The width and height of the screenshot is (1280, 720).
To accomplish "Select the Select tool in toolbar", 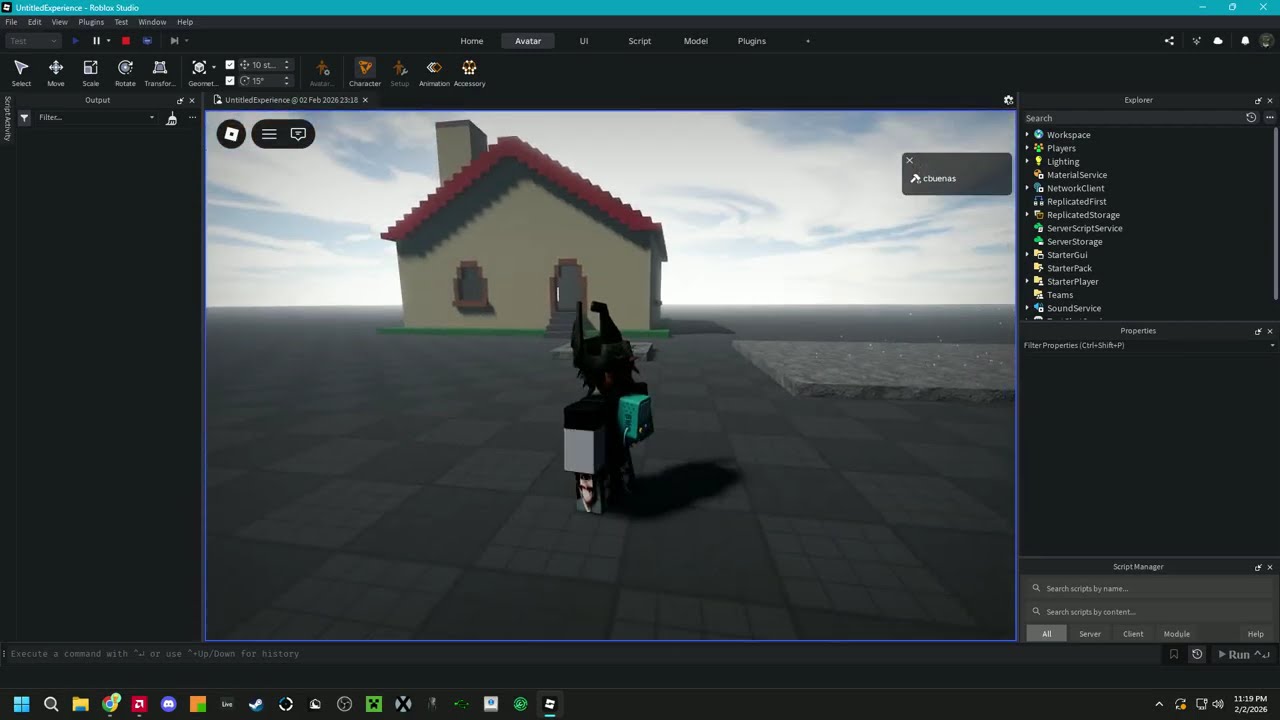I will tap(21, 73).
